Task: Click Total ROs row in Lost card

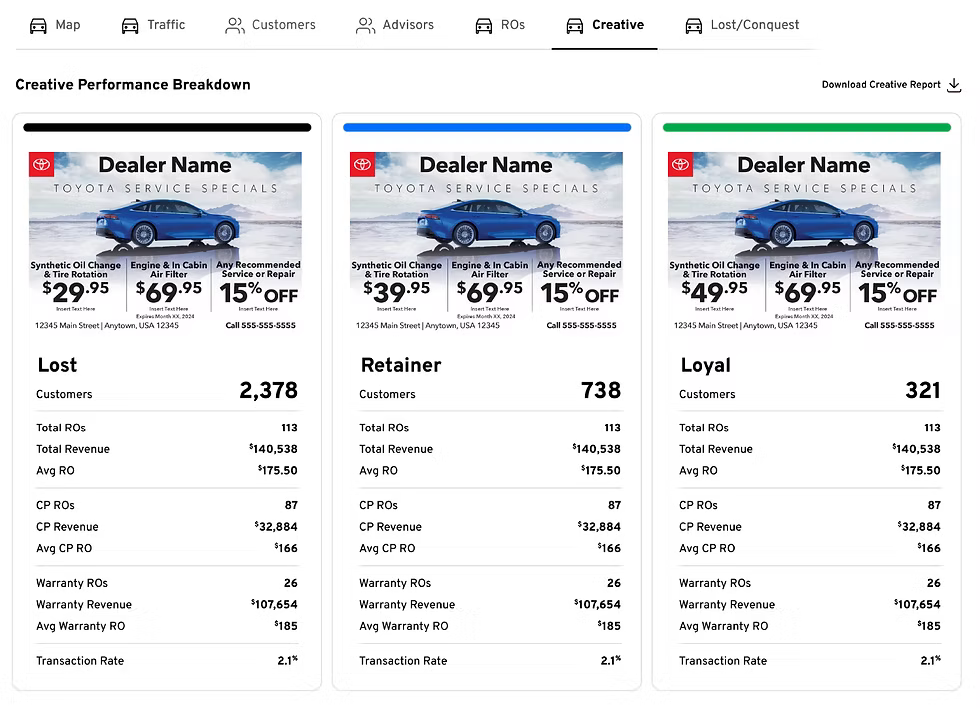Action: pos(167,428)
